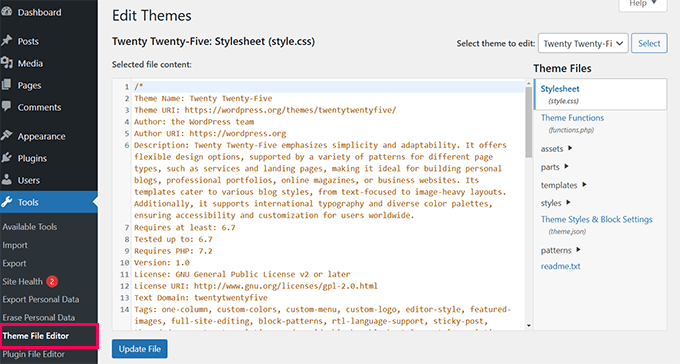The height and width of the screenshot is (364, 680).
Task: Select Theme File Editor submenu item
Action: (36, 336)
